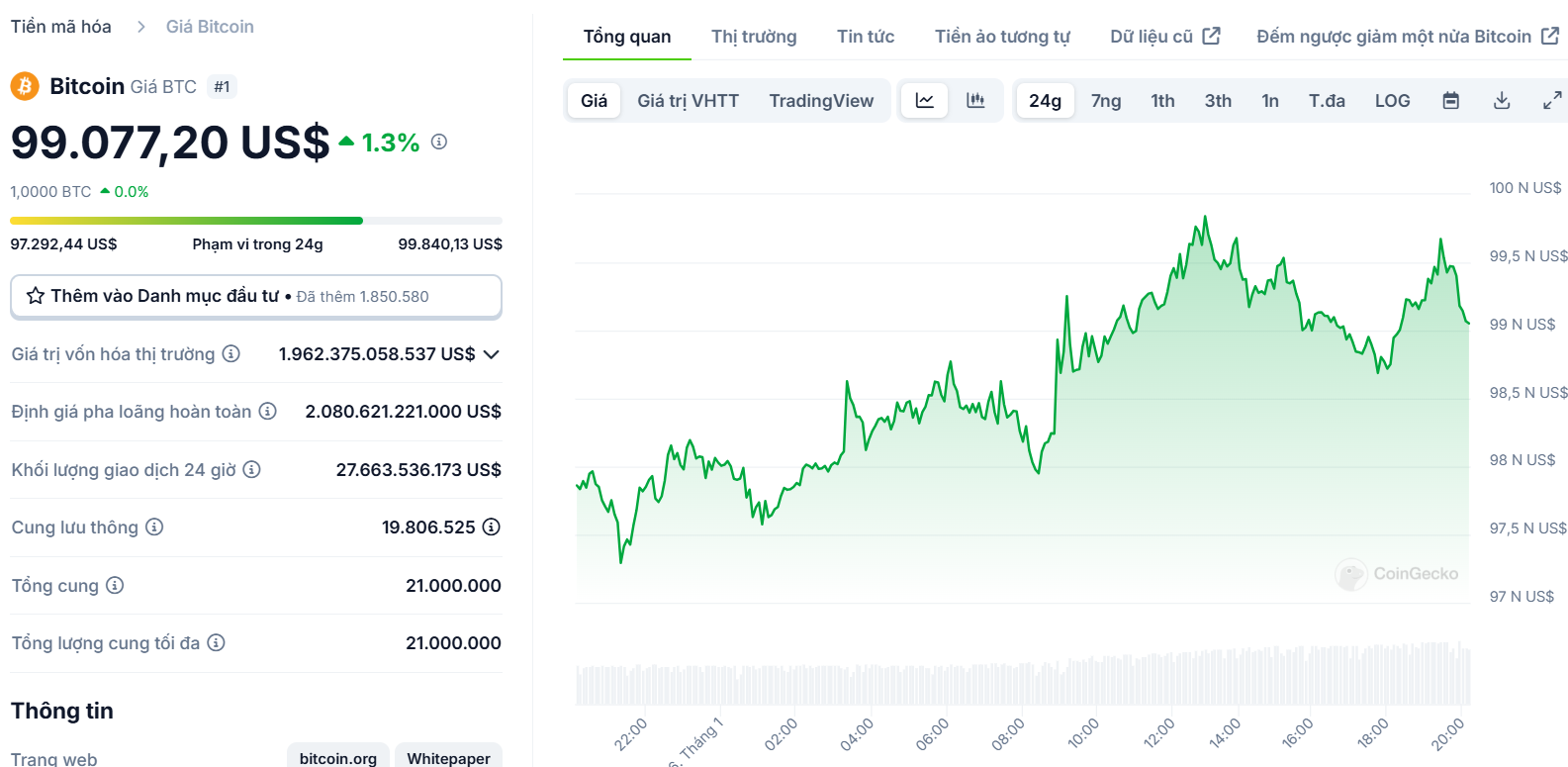The image size is (1568, 767).
Task: Open the Tin tức tab
Action: click(x=866, y=37)
